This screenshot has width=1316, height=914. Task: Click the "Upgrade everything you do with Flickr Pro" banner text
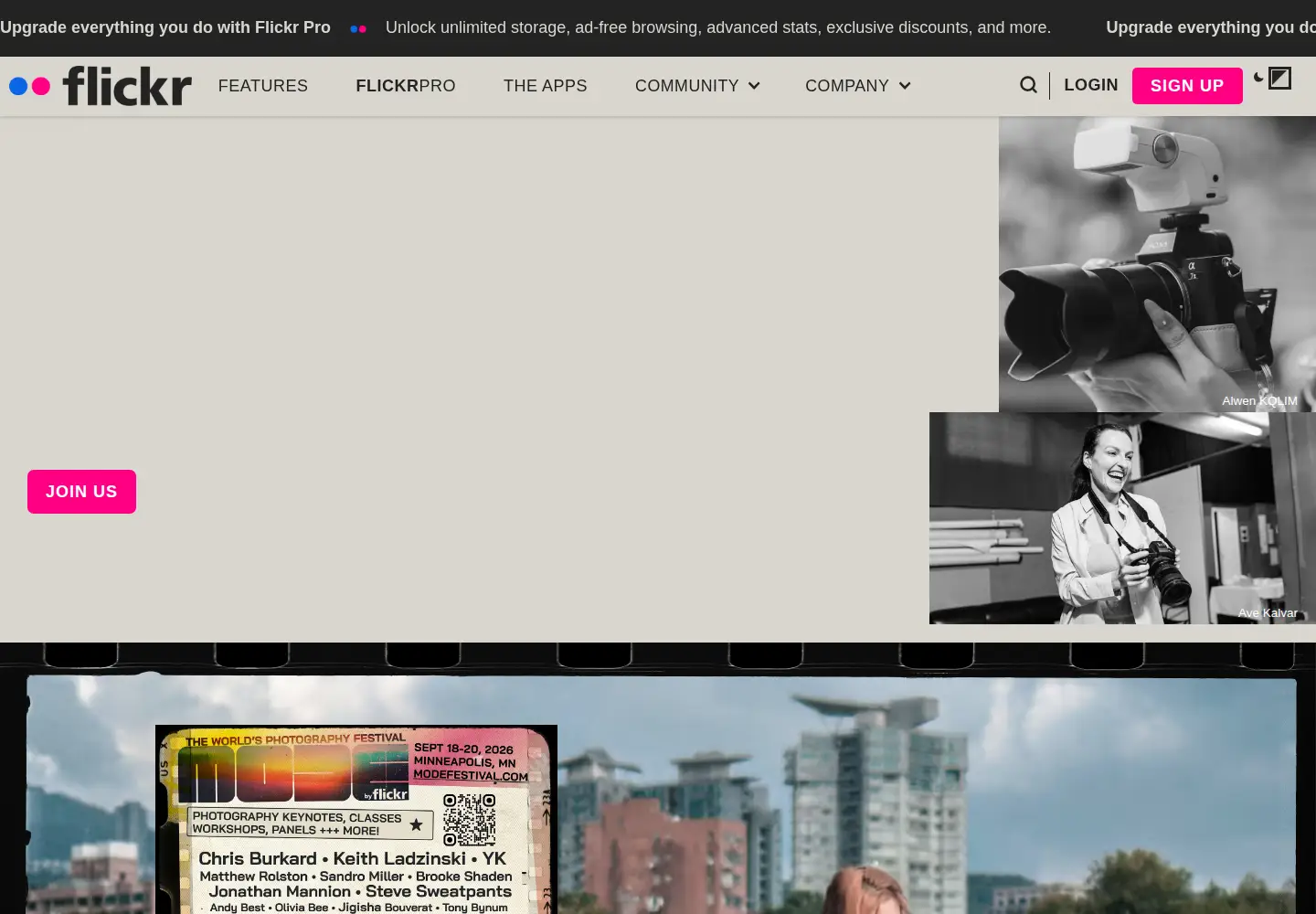(x=165, y=27)
